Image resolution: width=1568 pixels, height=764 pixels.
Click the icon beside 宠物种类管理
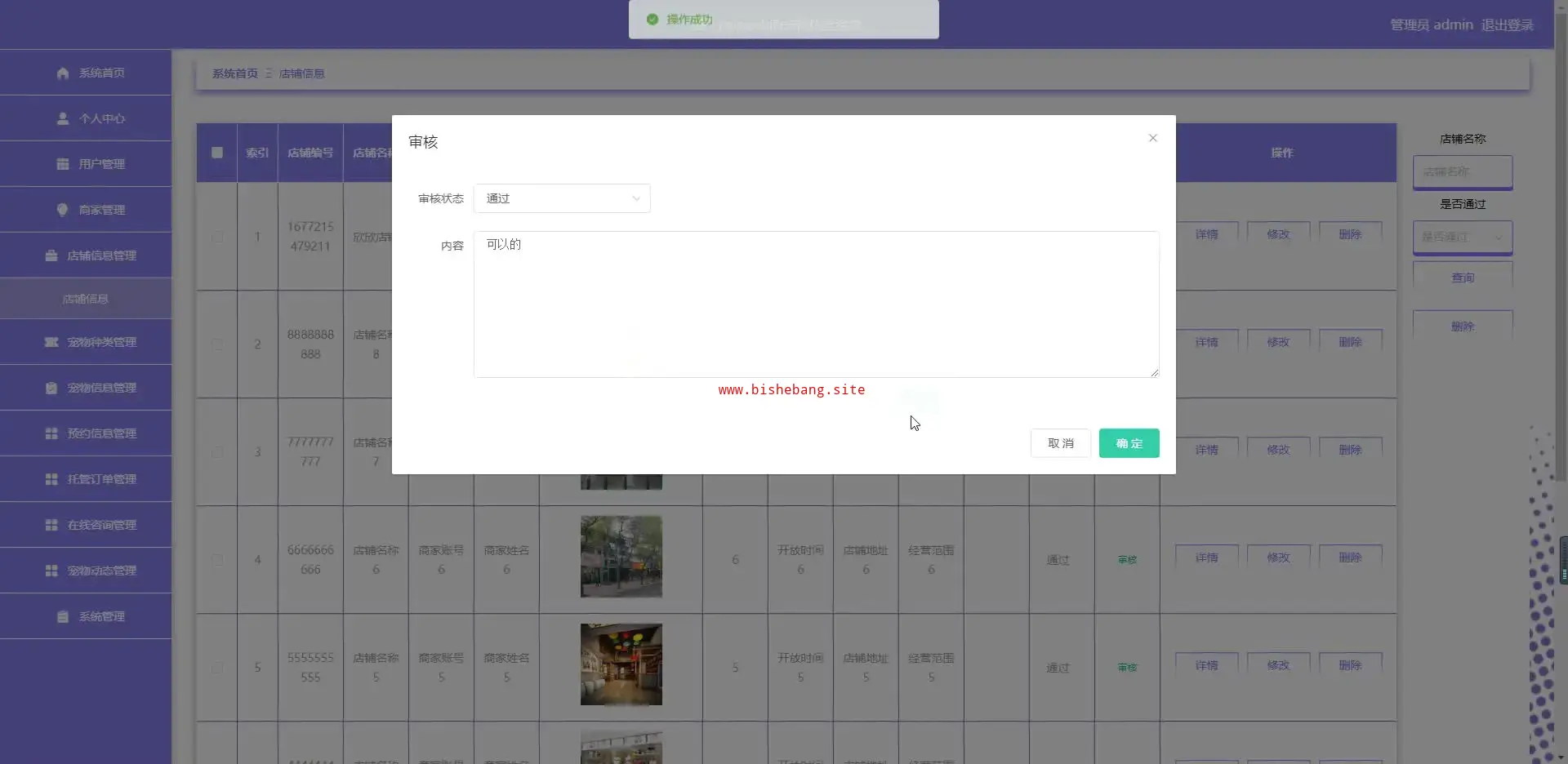(51, 342)
